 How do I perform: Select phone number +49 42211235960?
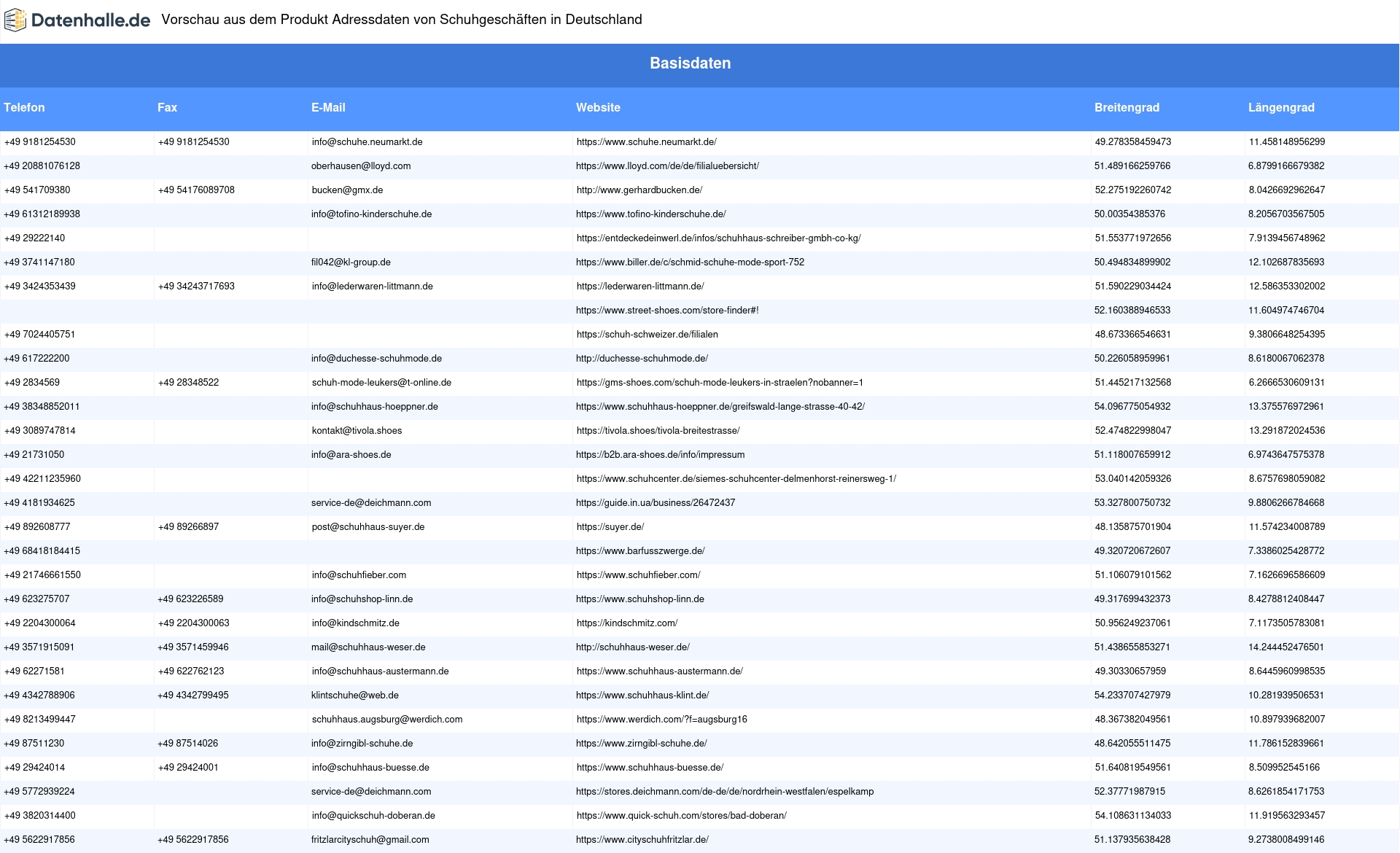coord(42,479)
